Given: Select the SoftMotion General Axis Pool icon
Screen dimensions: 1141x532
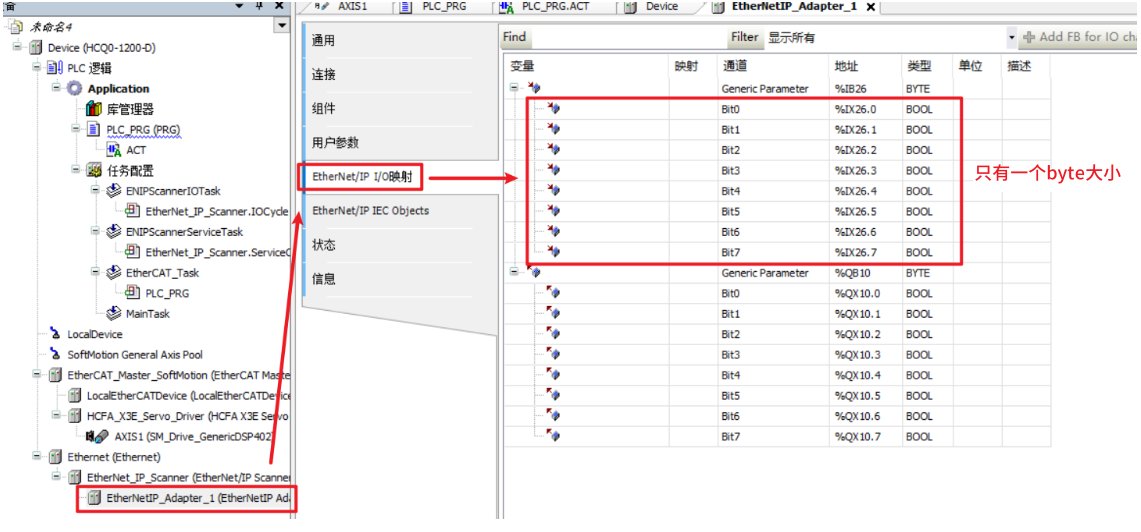Looking at the screenshot, I should pos(55,355).
